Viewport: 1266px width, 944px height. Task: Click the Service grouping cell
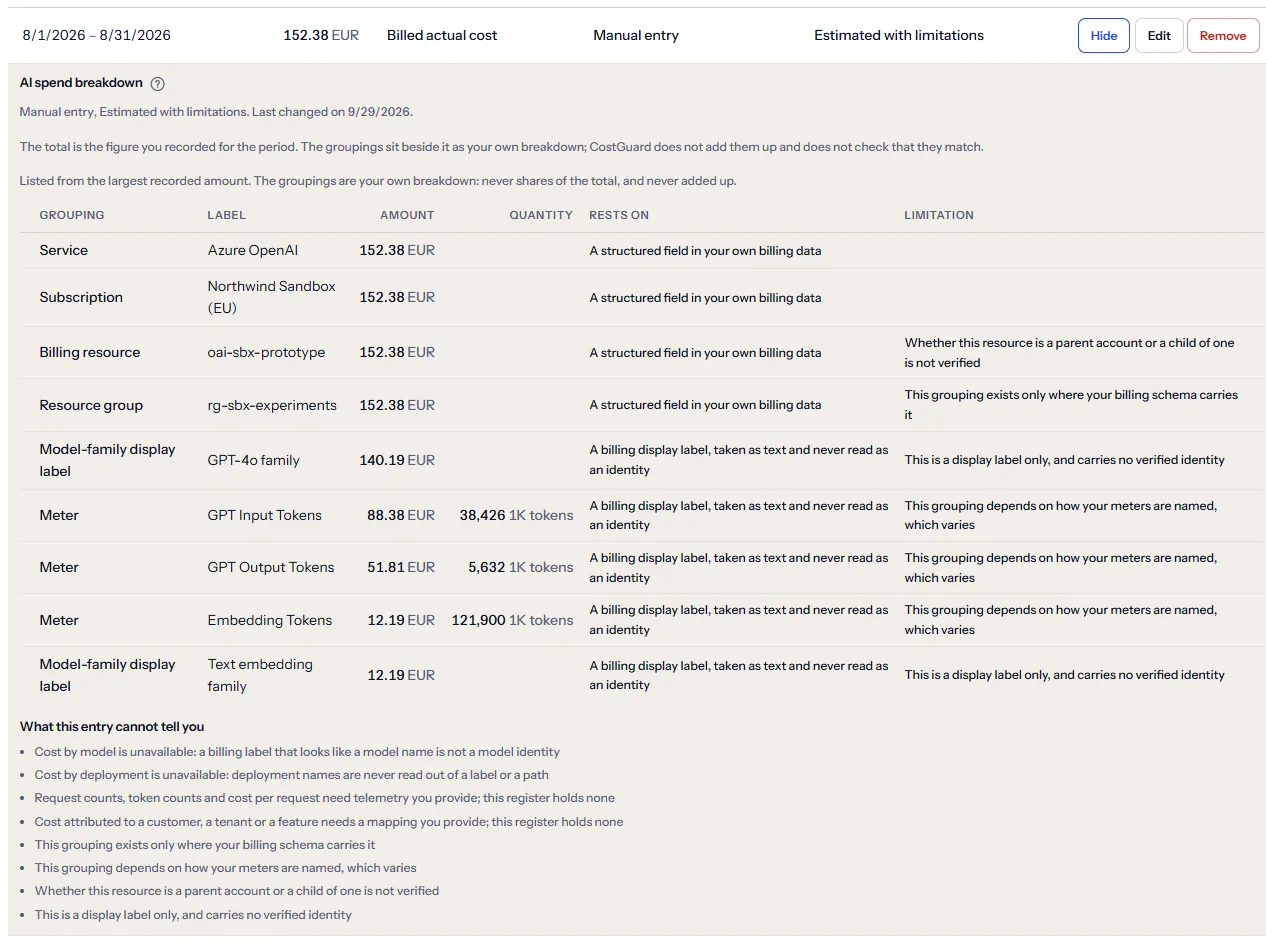(x=64, y=250)
